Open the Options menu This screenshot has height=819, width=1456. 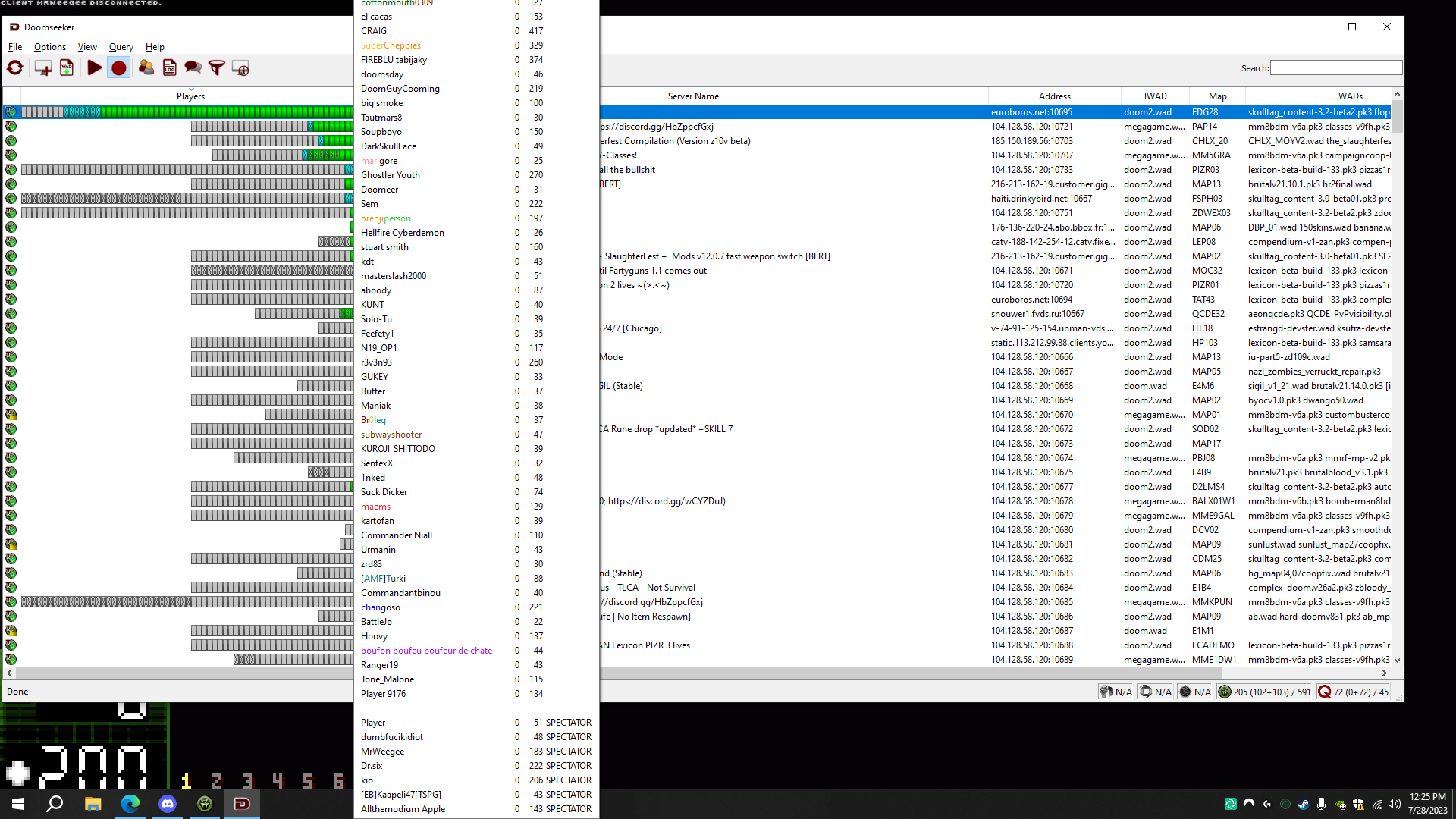click(x=50, y=47)
